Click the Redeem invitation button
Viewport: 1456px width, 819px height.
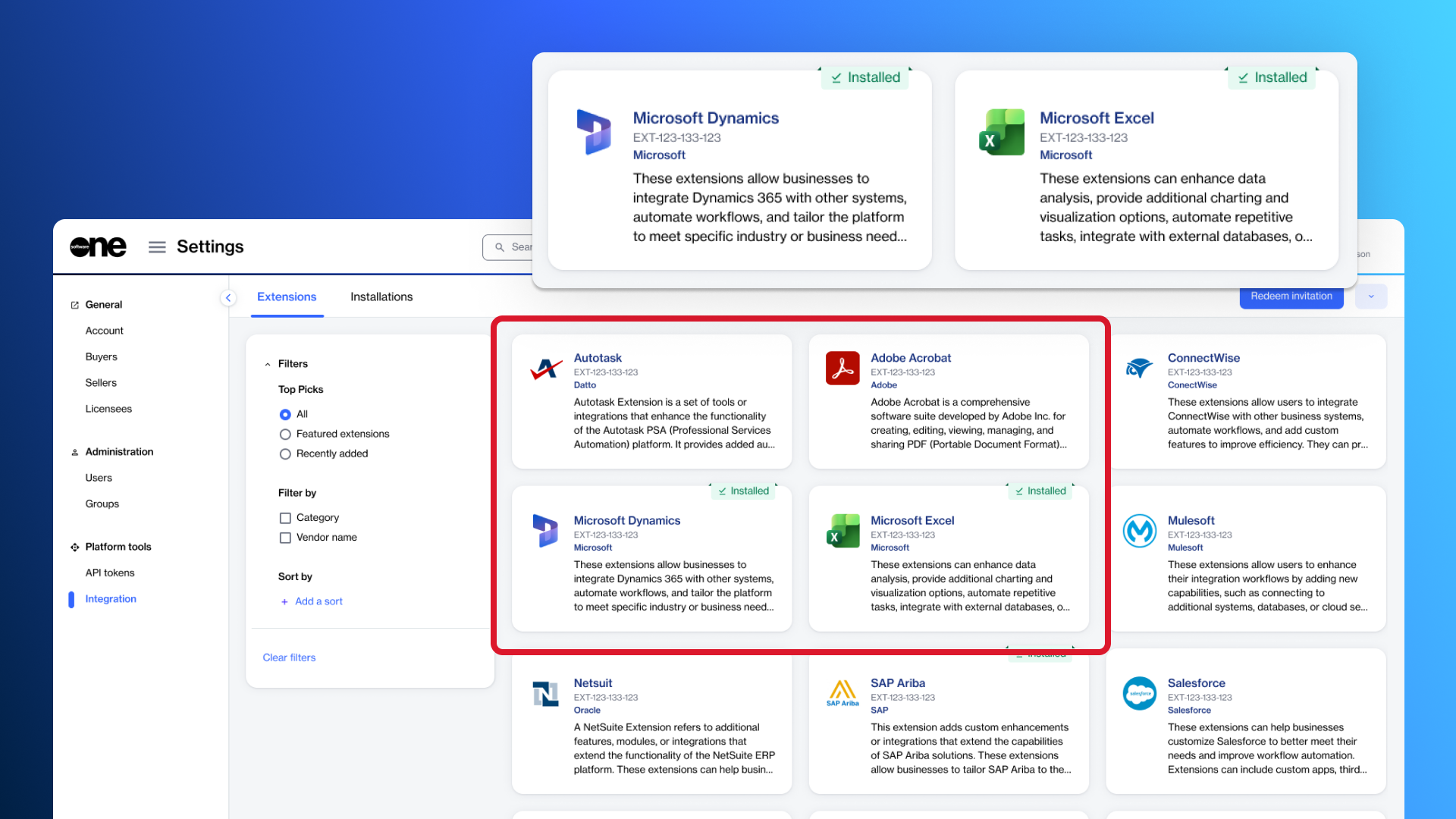pyautogui.click(x=1291, y=297)
